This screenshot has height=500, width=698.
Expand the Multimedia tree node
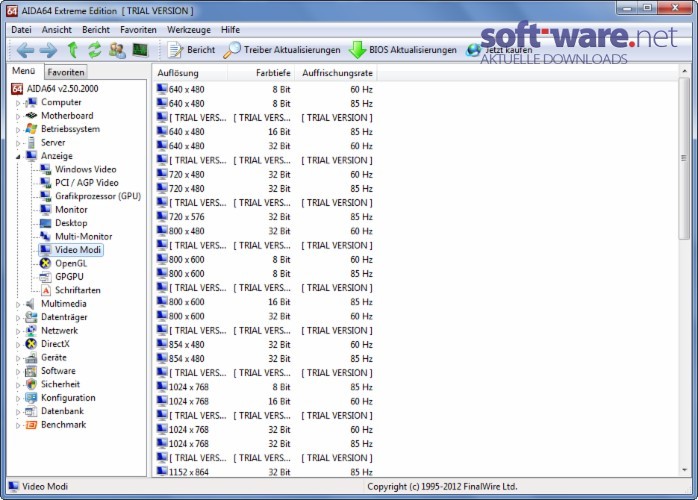point(18,305)
